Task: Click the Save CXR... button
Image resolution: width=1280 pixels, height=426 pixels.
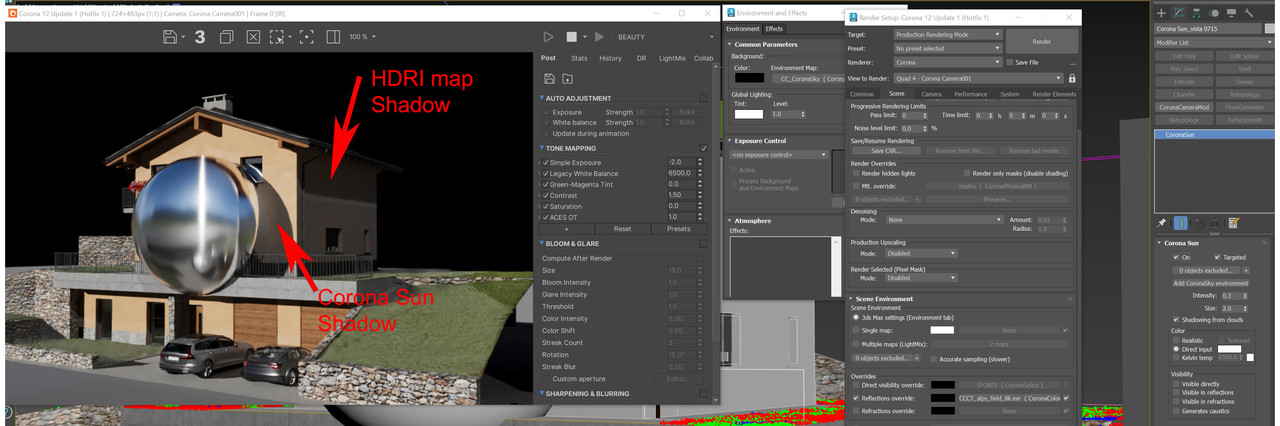Action: [x=887, y=151]
